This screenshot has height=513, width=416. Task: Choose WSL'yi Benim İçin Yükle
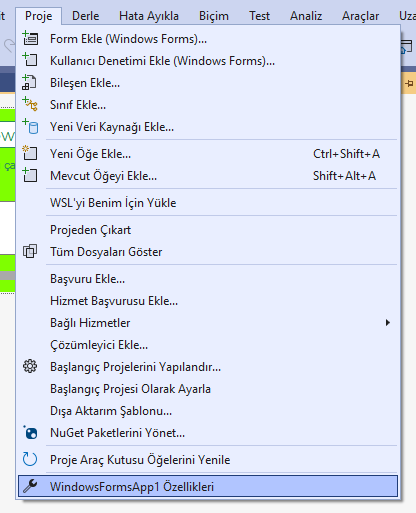coord(208,203)
